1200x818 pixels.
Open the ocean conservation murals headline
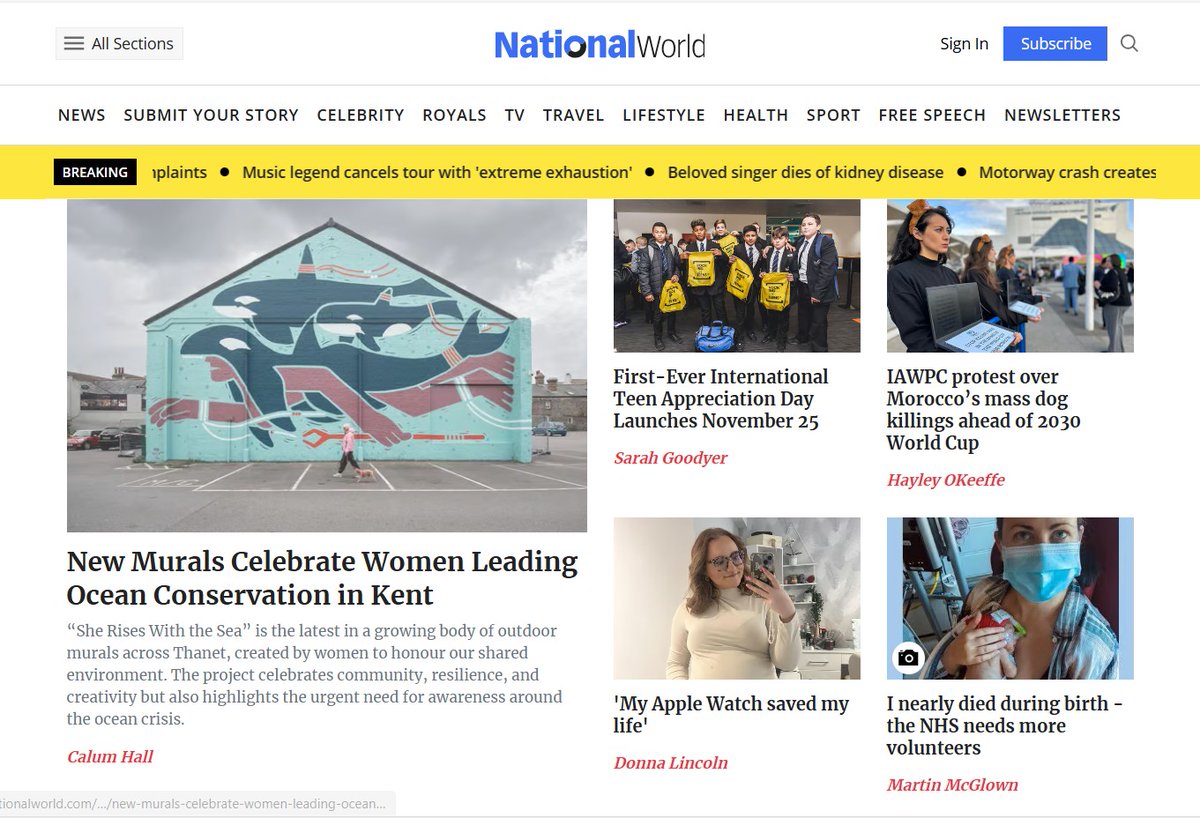pyautogui.click(x=321, y=578)
